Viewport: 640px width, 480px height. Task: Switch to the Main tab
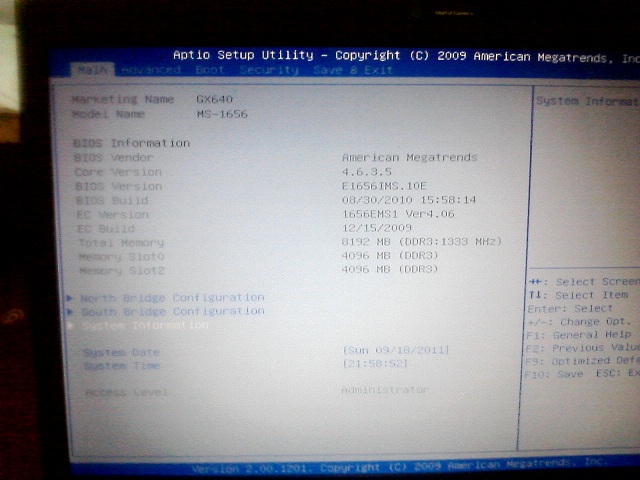(92, 69)
